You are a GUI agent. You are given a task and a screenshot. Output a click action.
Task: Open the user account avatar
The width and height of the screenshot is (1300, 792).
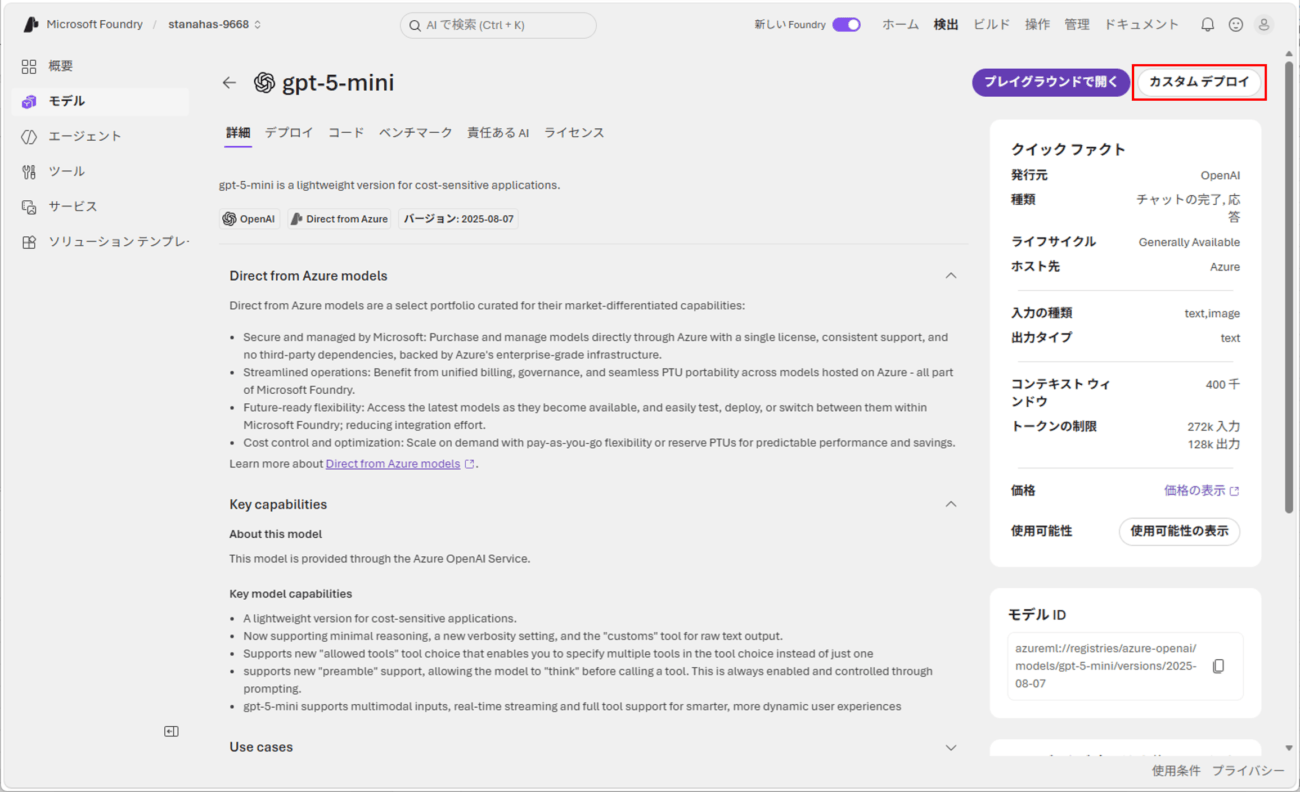[x=1264, y=24]
